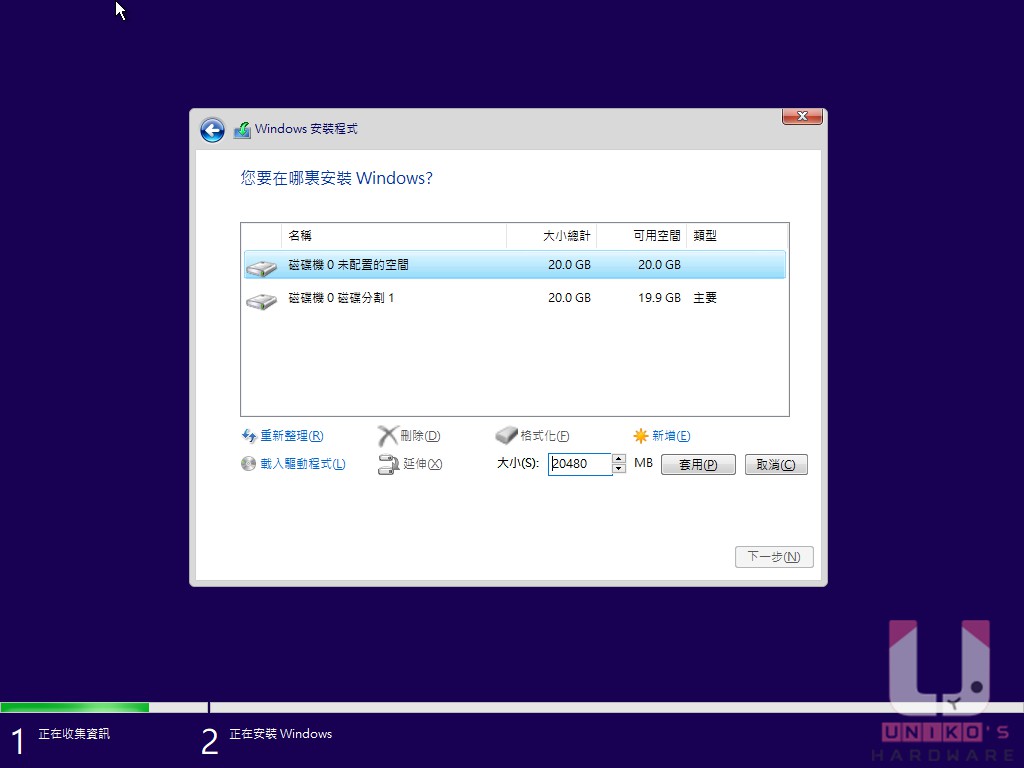Viewport: 1024px width, 768px height.
Task: Click the 格式化(F) format link
Action: 545,436
